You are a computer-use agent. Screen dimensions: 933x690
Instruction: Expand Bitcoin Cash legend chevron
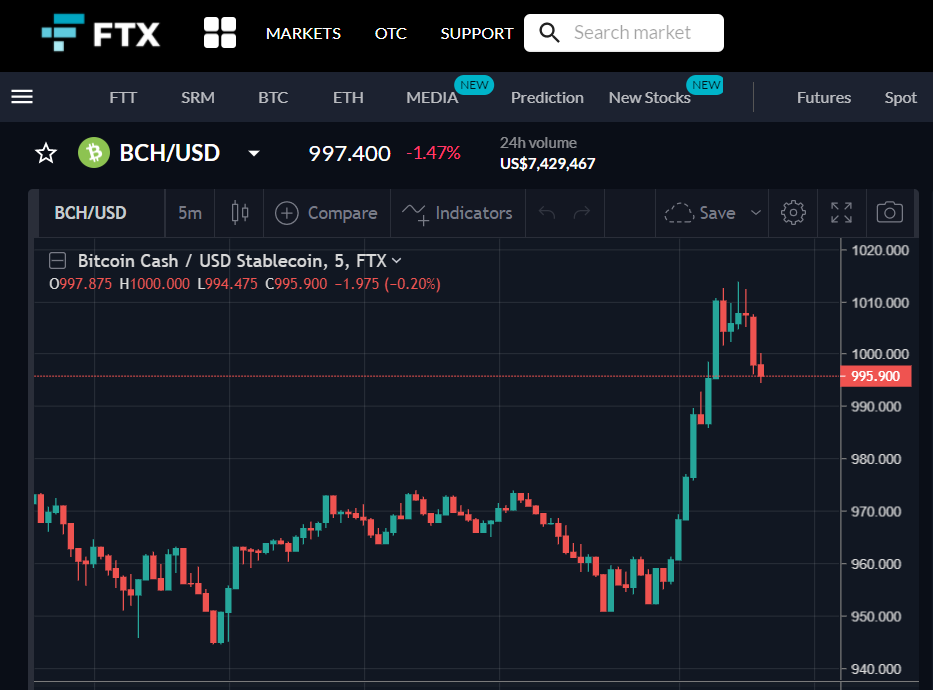397,261
